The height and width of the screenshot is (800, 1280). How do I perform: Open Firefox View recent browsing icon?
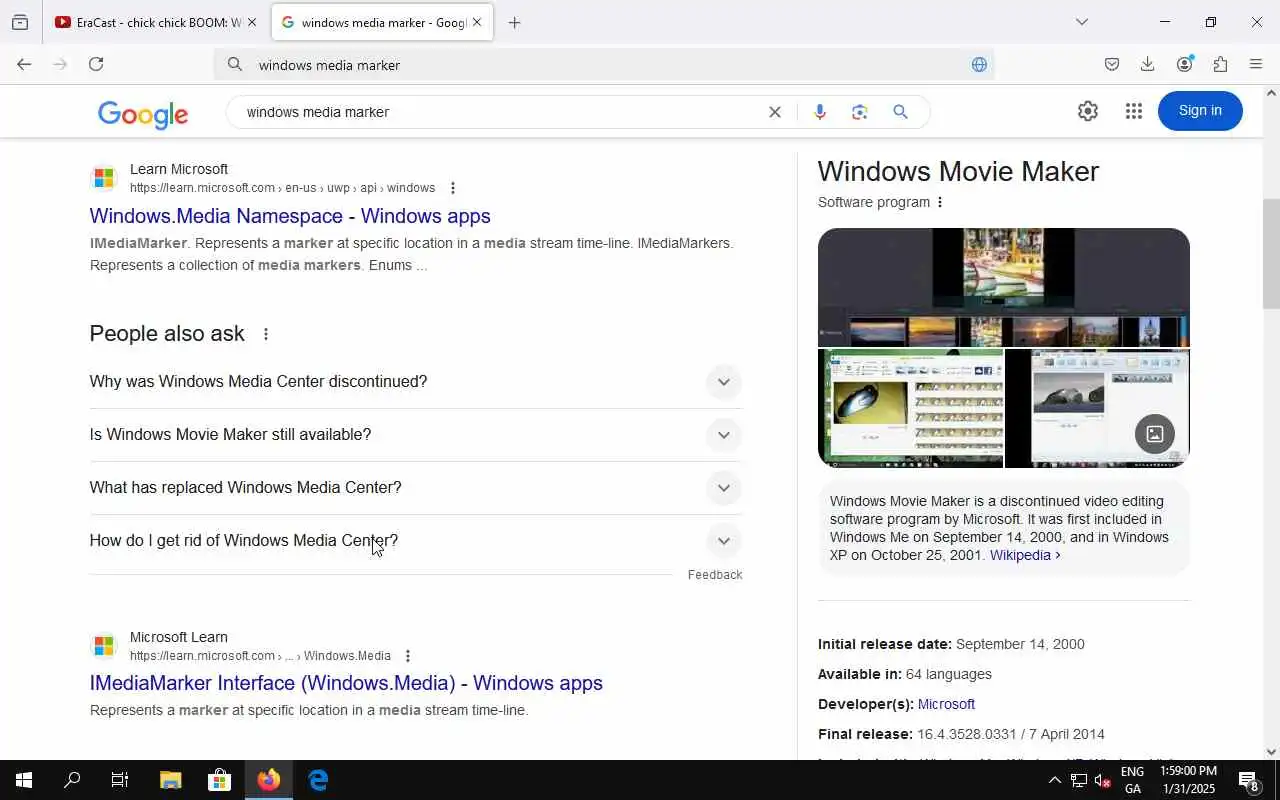coord(20,22)
